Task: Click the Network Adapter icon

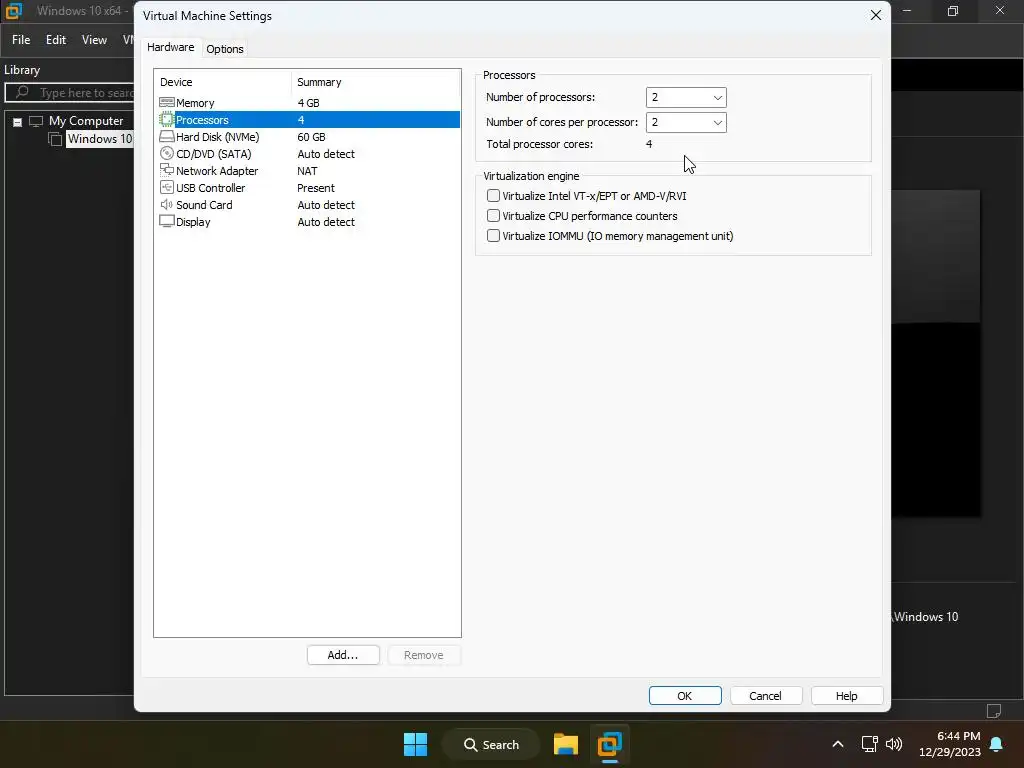Action: [x=167, y=170]
